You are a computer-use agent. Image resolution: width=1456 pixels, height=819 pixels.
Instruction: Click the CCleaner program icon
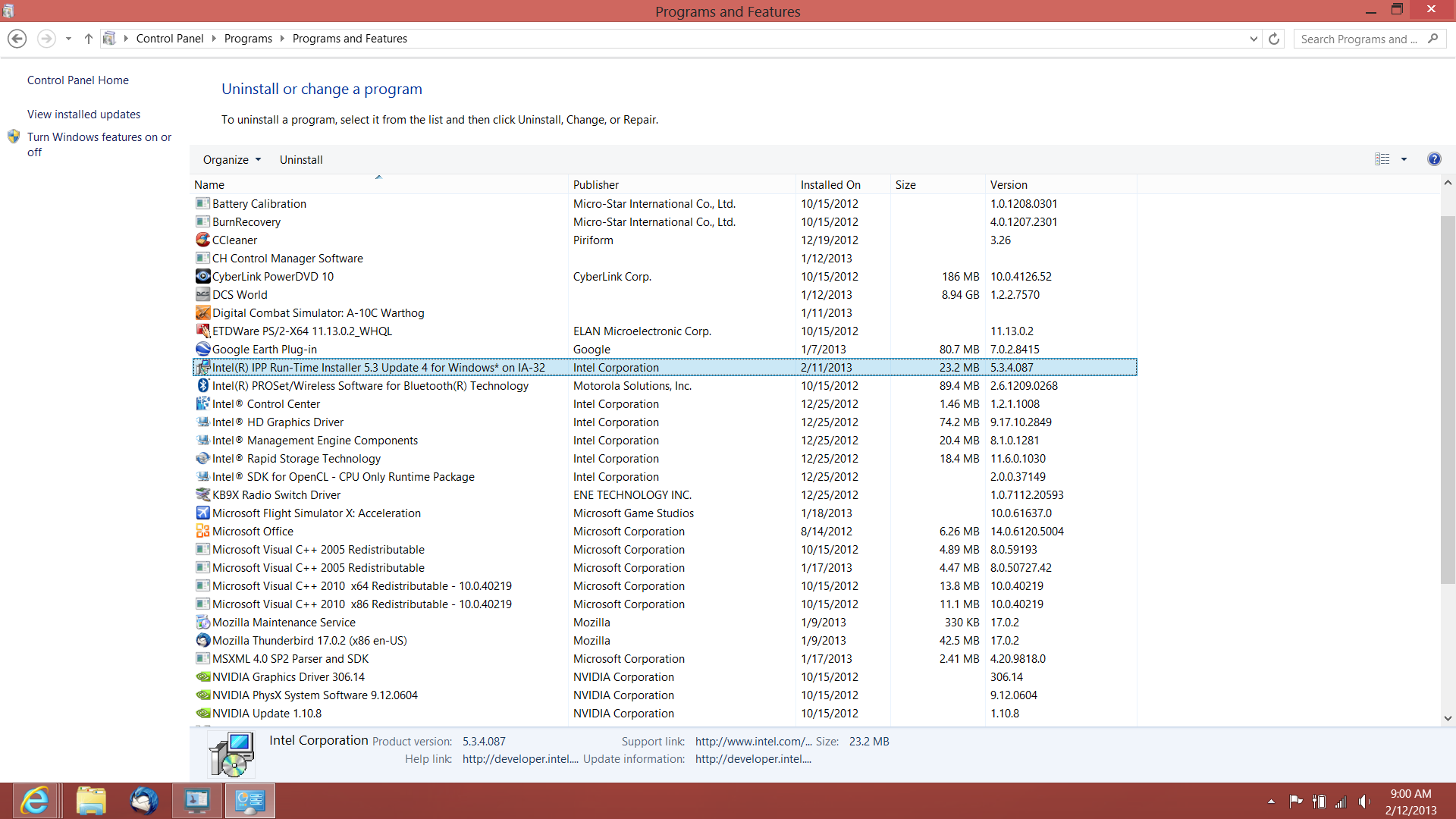pos(202,240)
